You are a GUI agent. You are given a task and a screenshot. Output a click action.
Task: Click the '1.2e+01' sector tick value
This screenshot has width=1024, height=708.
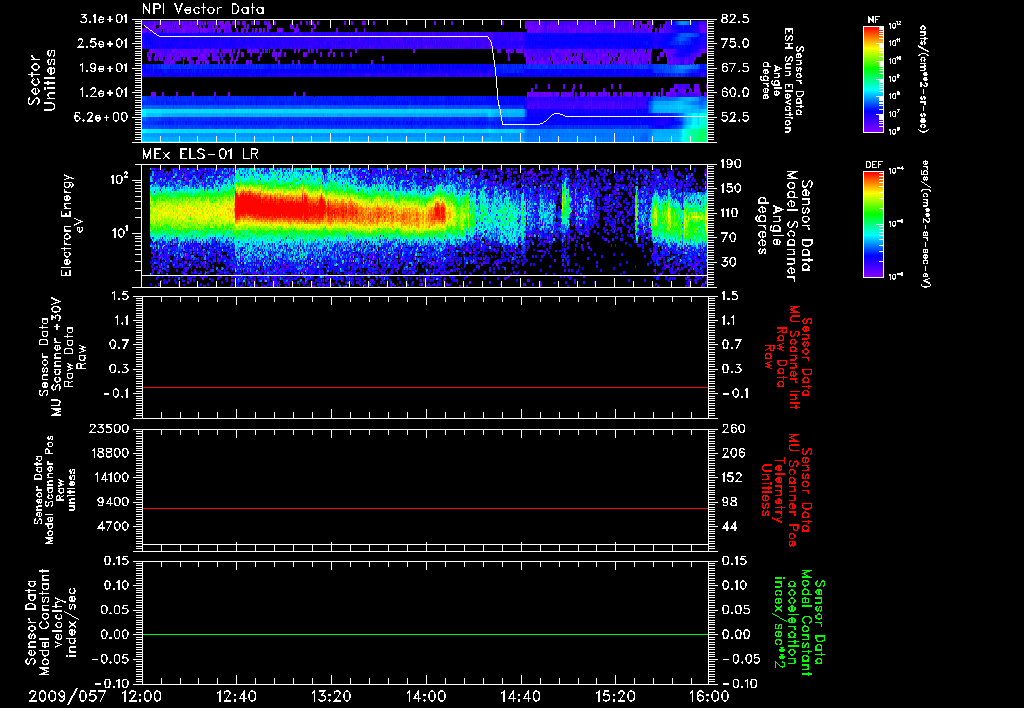click(x=104, y=93)
